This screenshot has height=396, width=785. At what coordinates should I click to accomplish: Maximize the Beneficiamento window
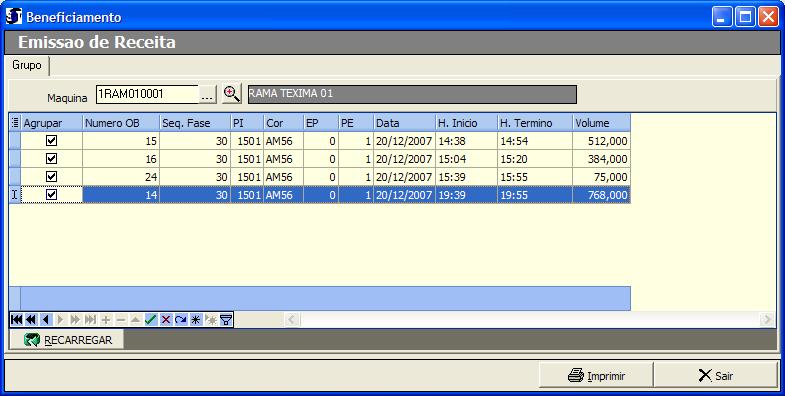coord(745,17)
